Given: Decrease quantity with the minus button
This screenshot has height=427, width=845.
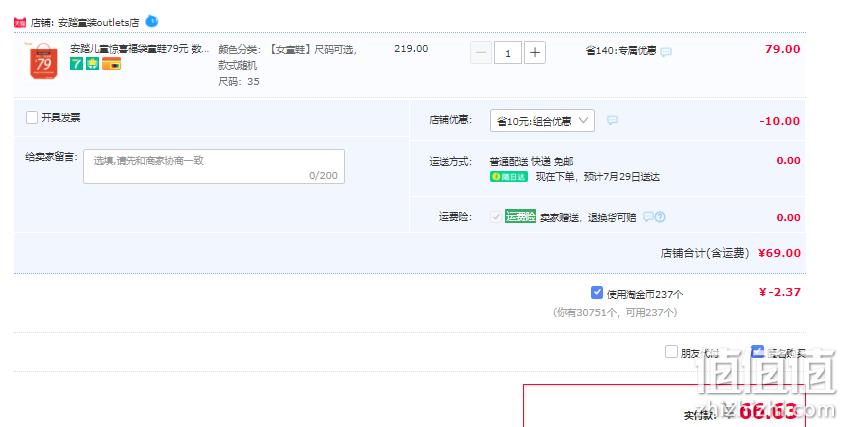Looking at the screenshot, I should click(x=481, y=52).
